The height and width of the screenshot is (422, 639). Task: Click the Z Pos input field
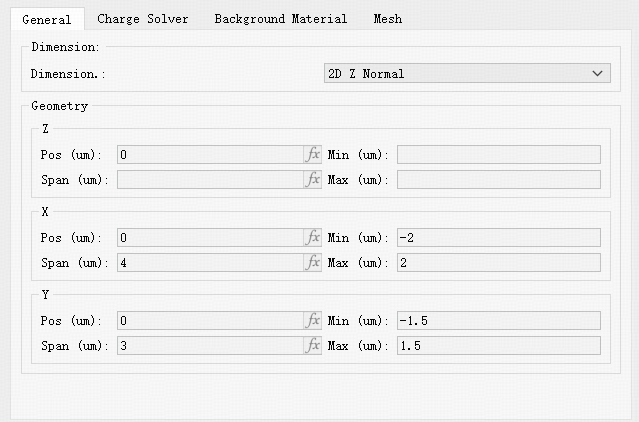pos(210,155)
